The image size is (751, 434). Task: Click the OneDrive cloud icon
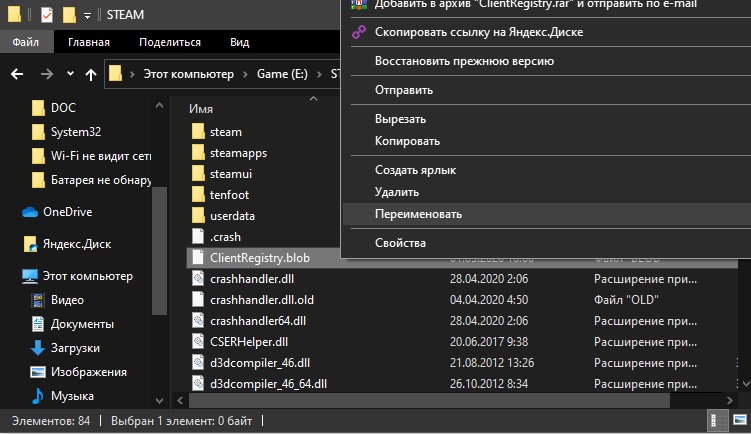(30, 212)
